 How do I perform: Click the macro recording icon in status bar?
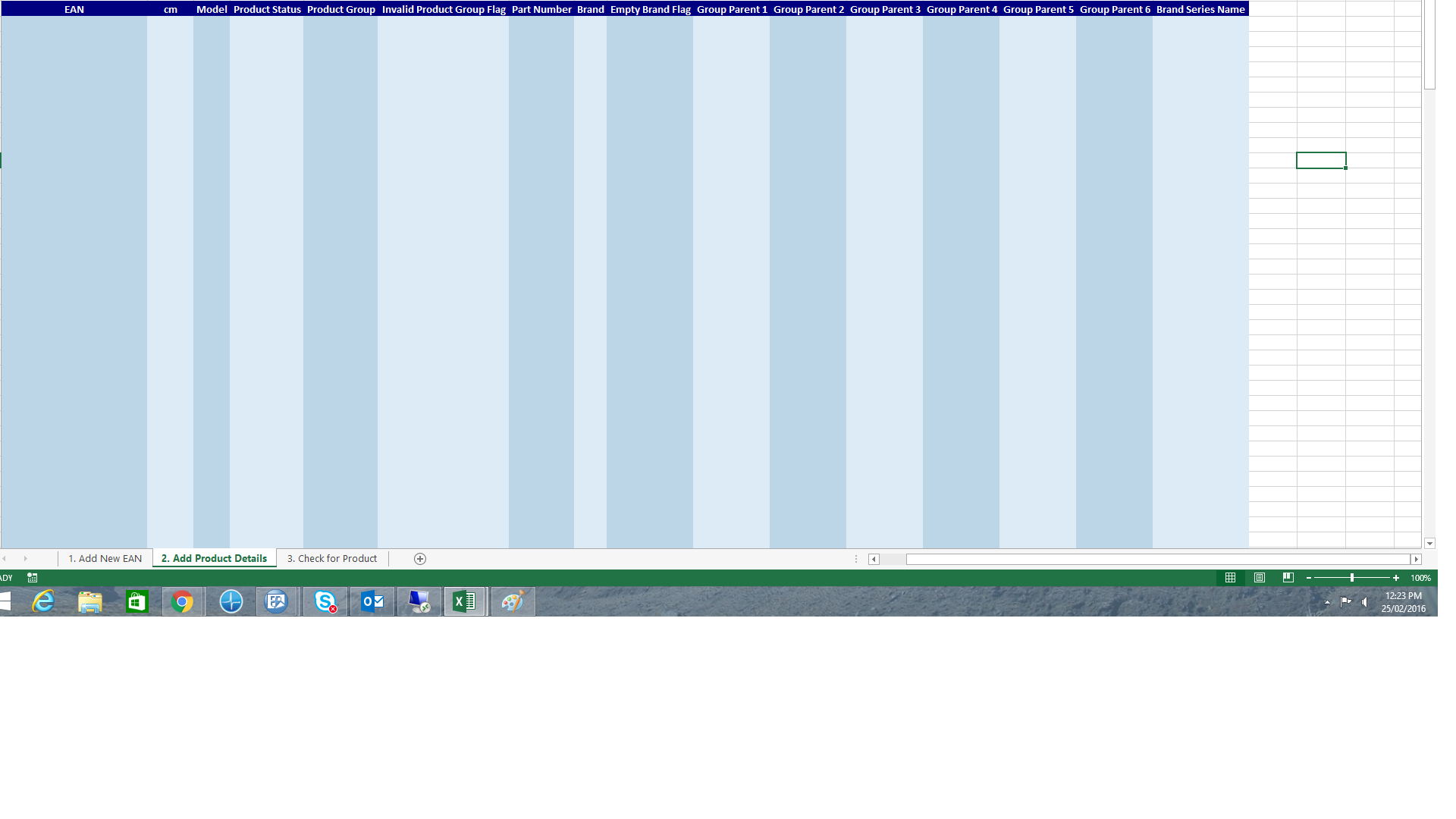click(x=32, y=578)
